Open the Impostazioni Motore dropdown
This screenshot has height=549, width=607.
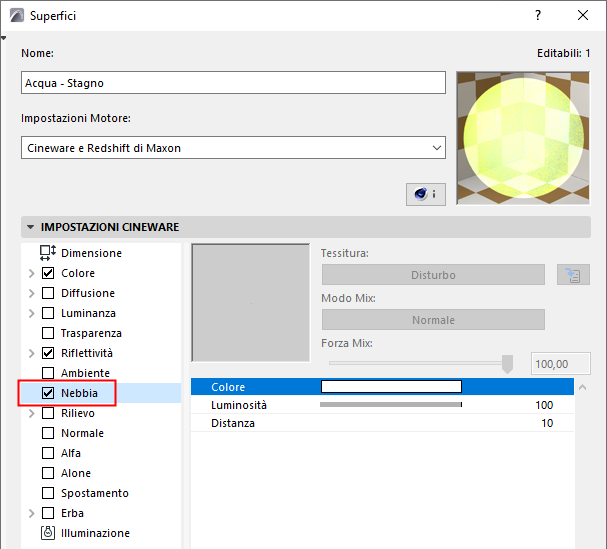(x=233, y=148)
